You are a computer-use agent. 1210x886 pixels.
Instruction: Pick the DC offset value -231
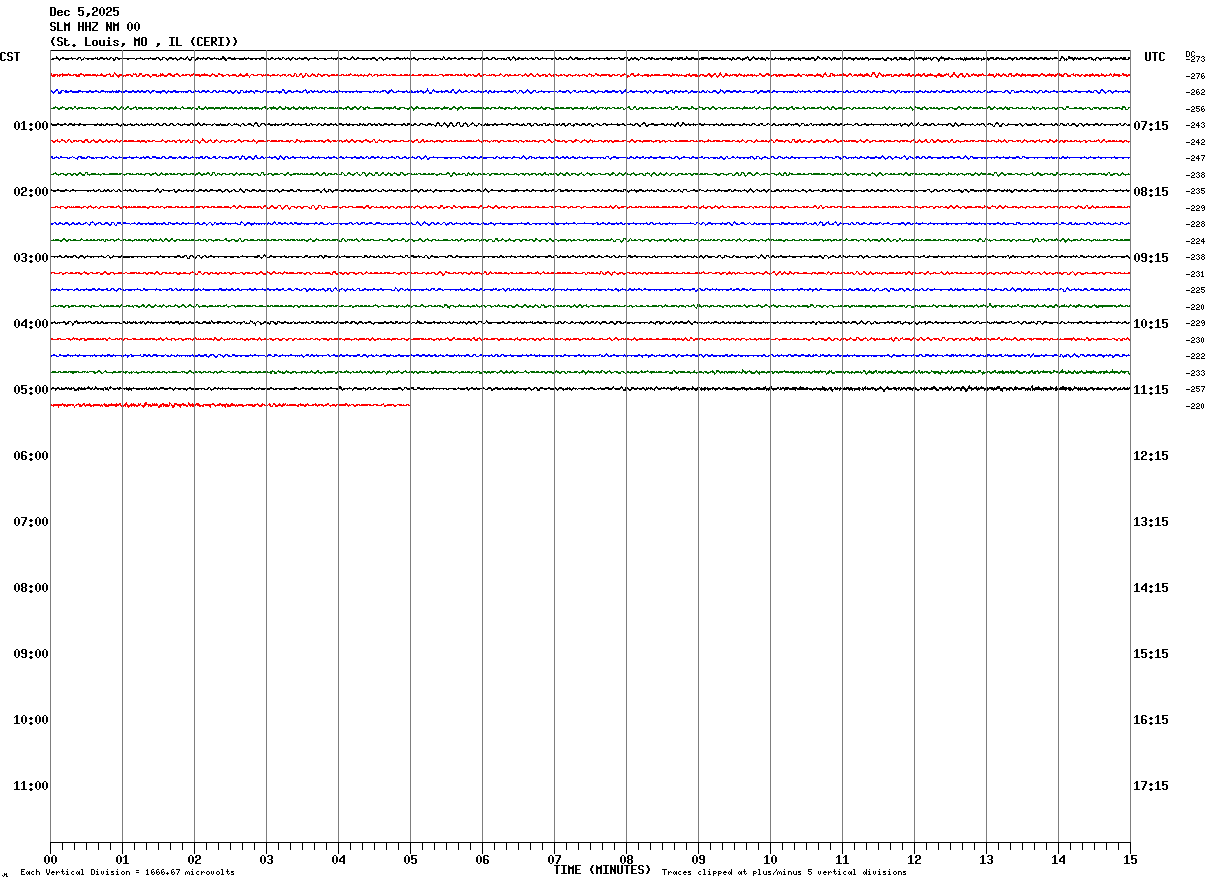[x=1196, y=274]
